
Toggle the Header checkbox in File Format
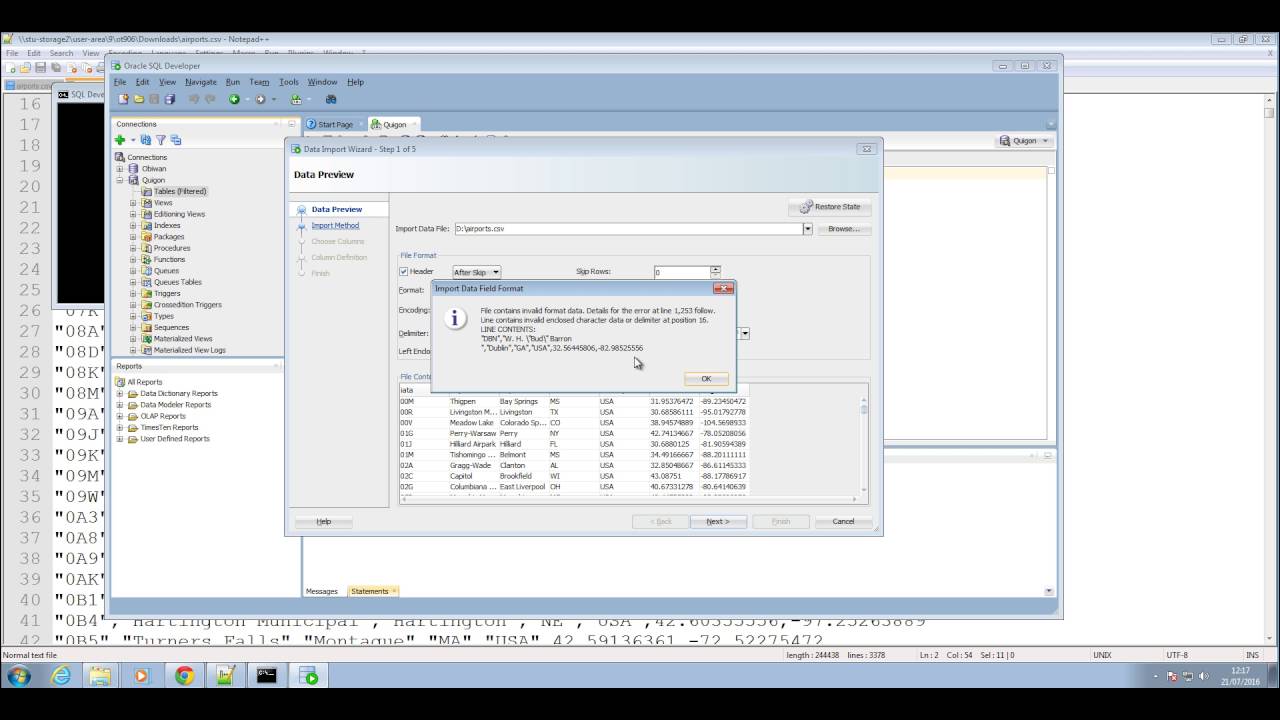404,272
